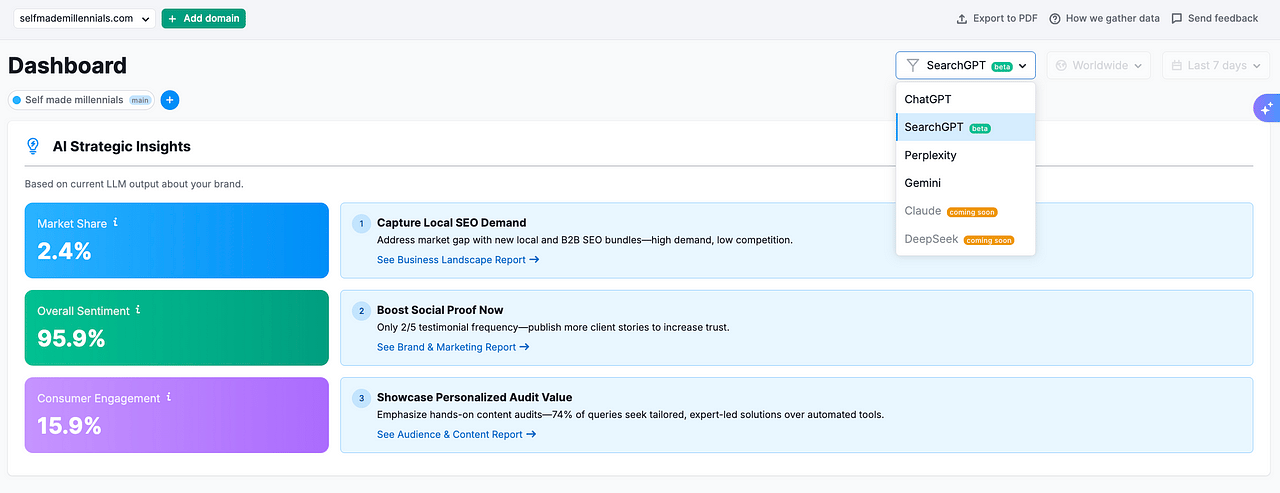Screen dimensions: 1280x493
Task: Click the Overall Sentiment info icon
Action: click(138, 310)
